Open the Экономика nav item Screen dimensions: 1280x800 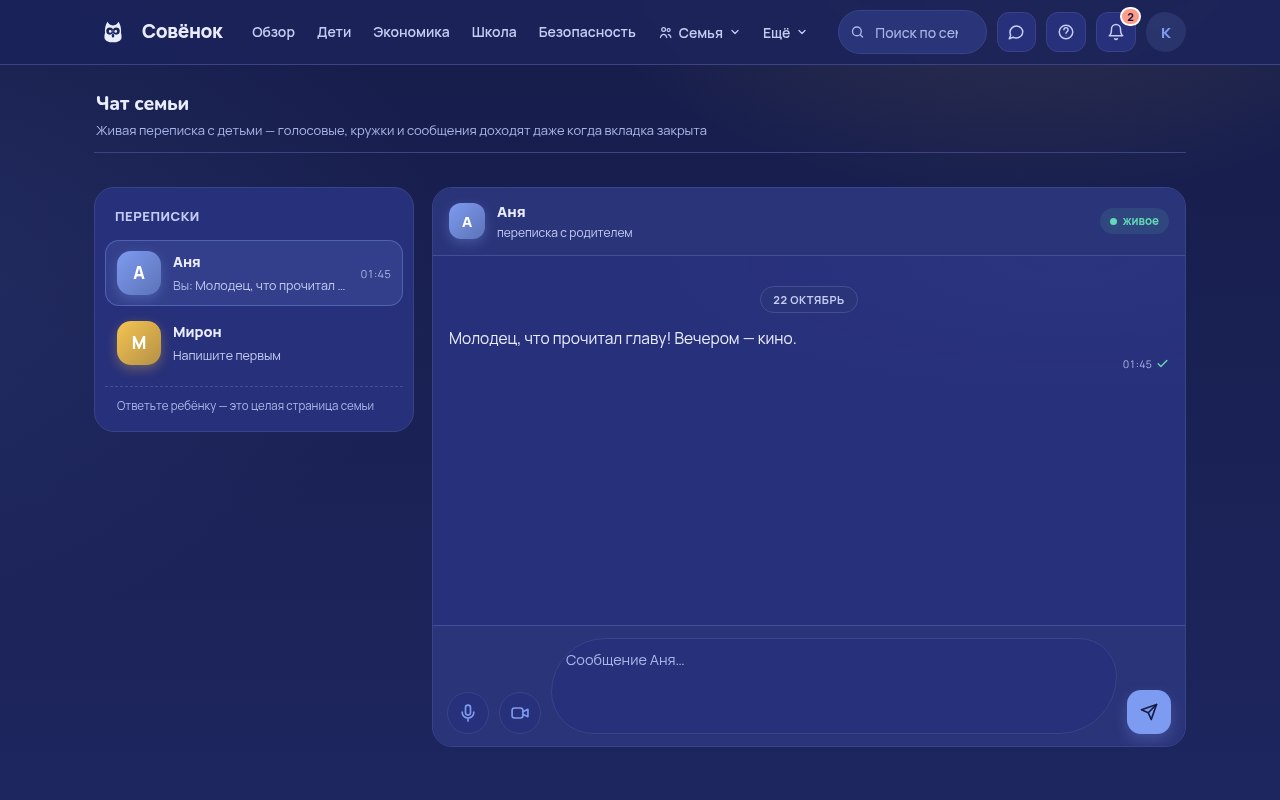coord(411,32)
